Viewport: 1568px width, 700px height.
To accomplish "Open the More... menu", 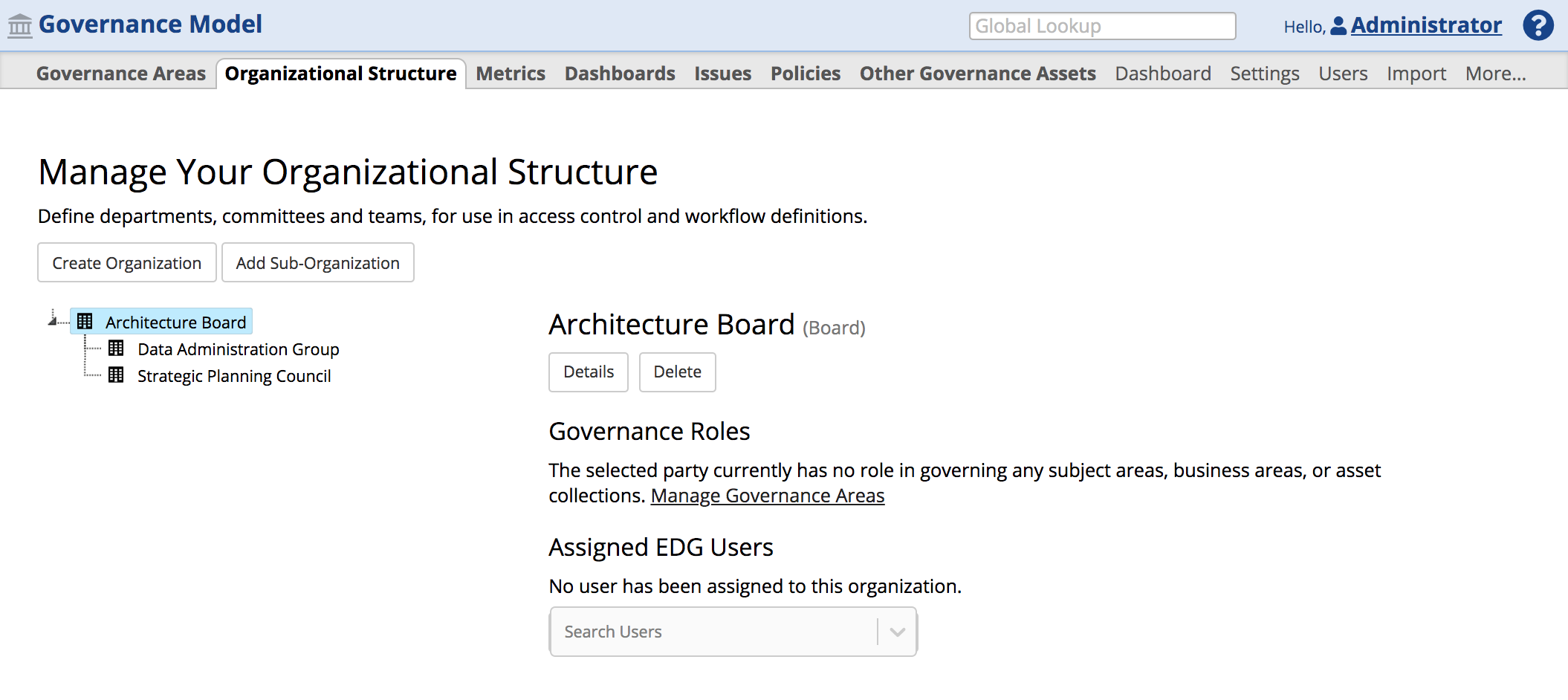I will (x=1494, y=73).
